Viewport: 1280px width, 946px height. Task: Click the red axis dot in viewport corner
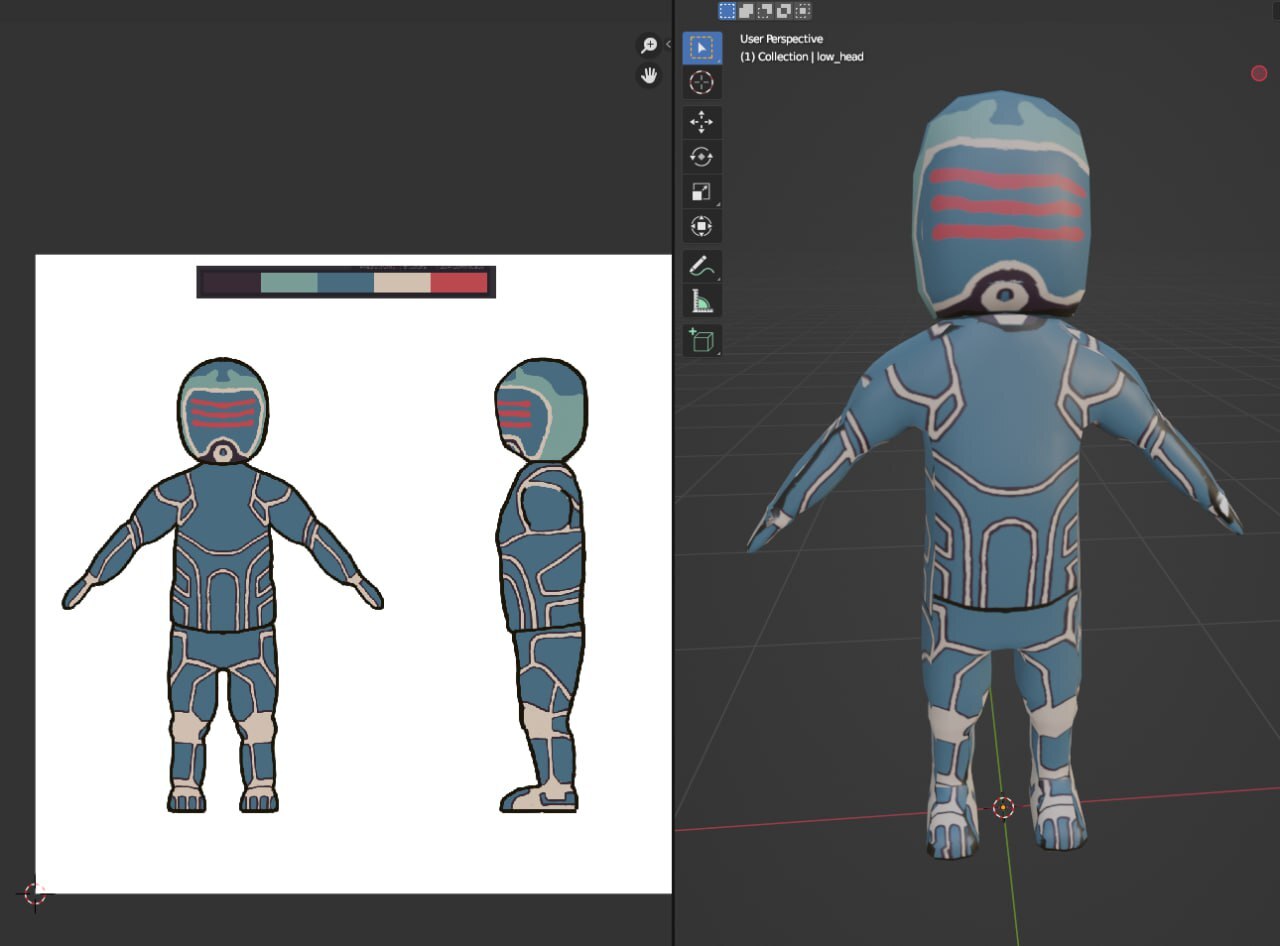pos(1259,73)
